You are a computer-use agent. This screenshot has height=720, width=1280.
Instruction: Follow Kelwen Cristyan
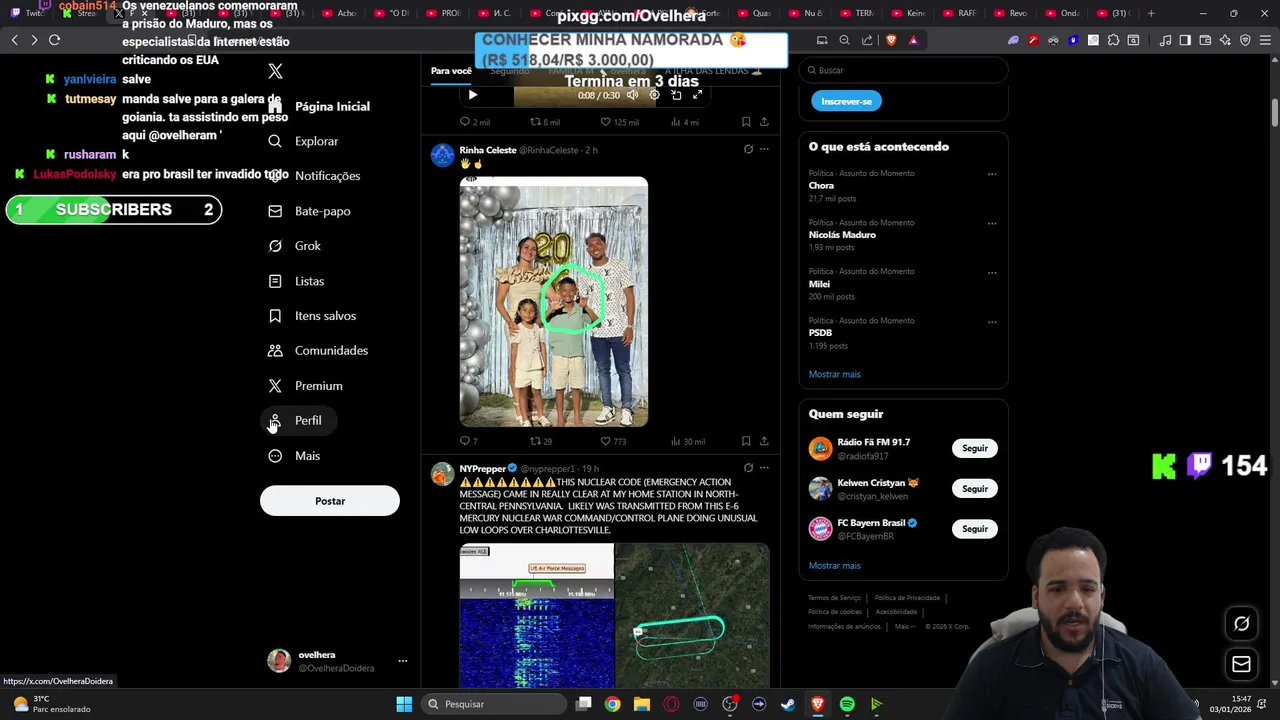pyautogui.click(x=975, y=489)
